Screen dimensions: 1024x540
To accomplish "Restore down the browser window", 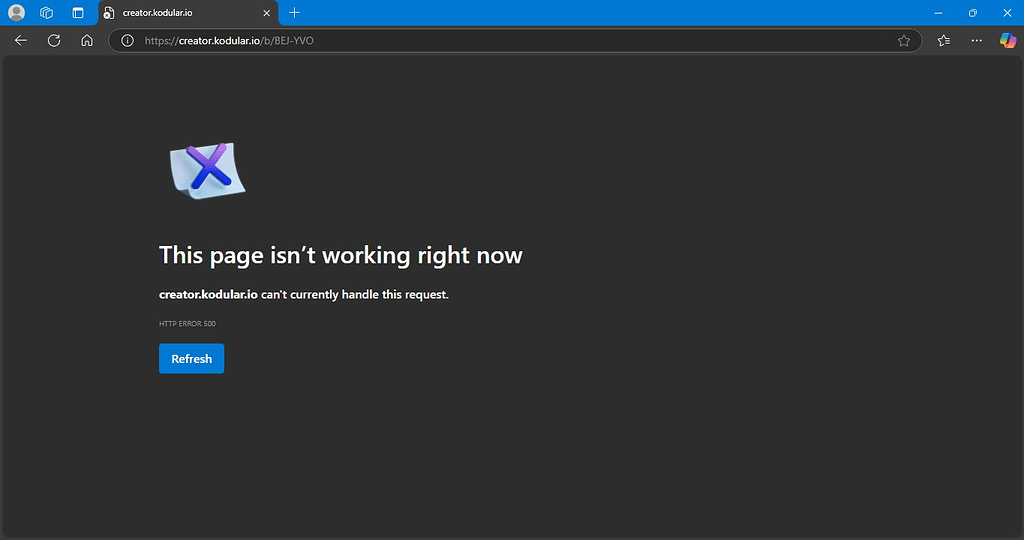I will (972, 13).
